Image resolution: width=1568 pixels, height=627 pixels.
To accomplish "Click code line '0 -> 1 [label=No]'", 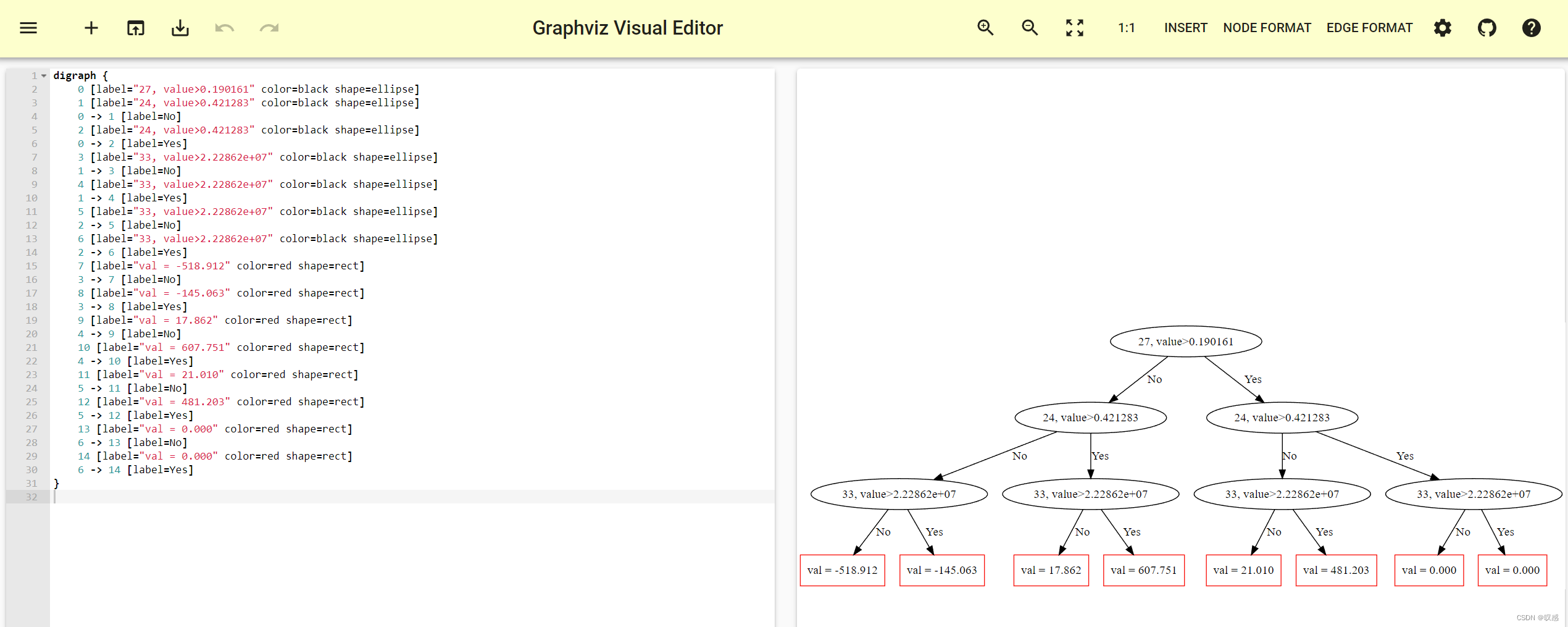I will point(130,116).
